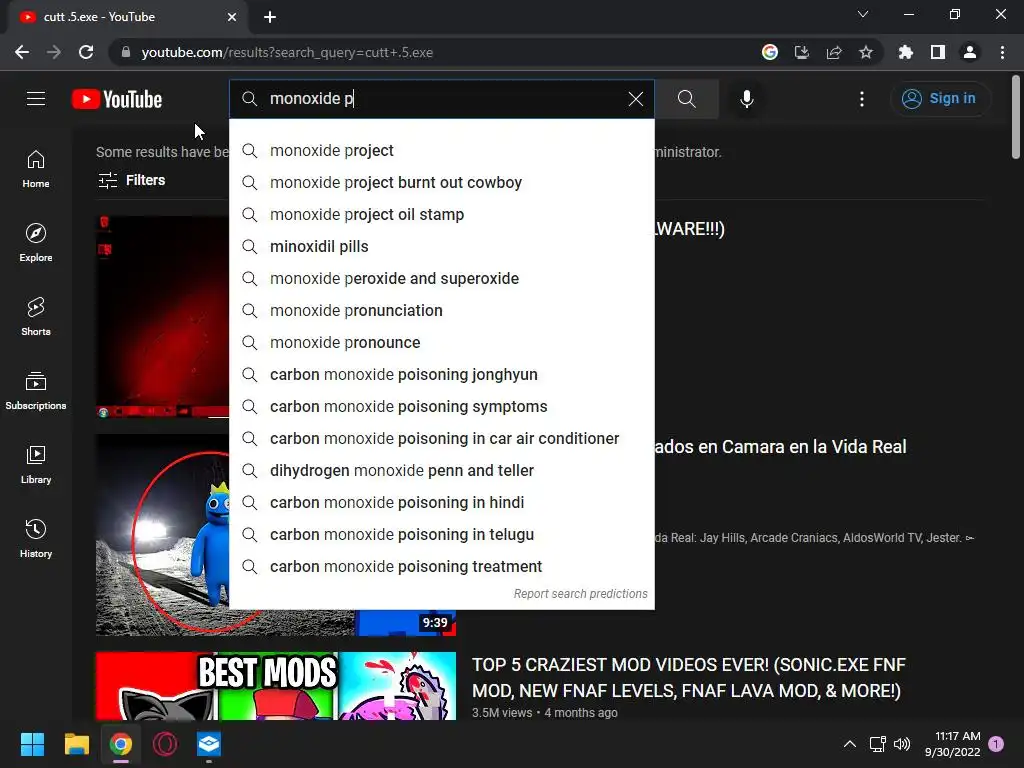Close the "cutt .5.exe - YouTube" tab
Image resolution: width=1024 pixels, height=768 pixels.
coord(232,17)
